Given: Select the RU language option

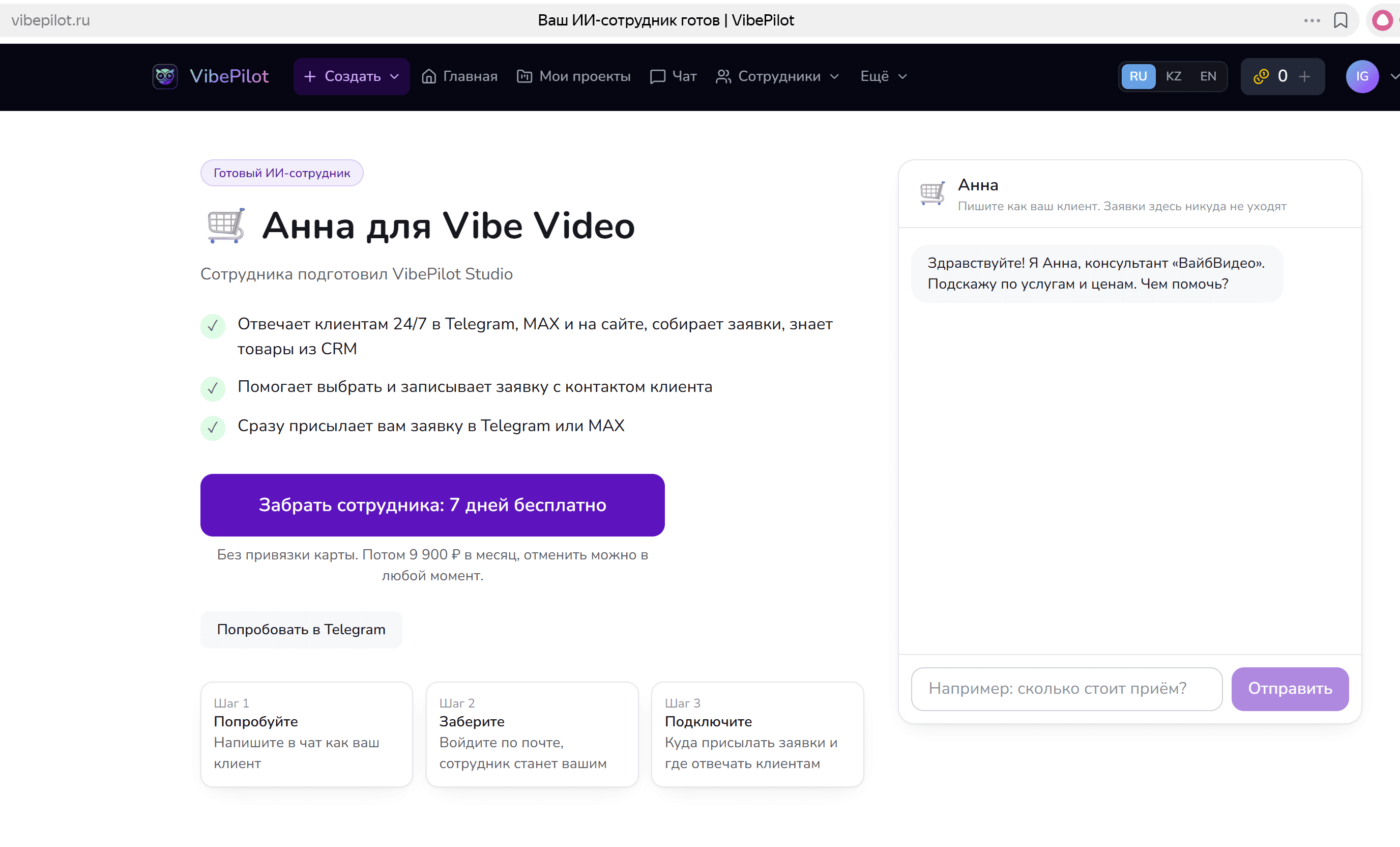Looking at the screenshot, I should [x=1138, y=76].
